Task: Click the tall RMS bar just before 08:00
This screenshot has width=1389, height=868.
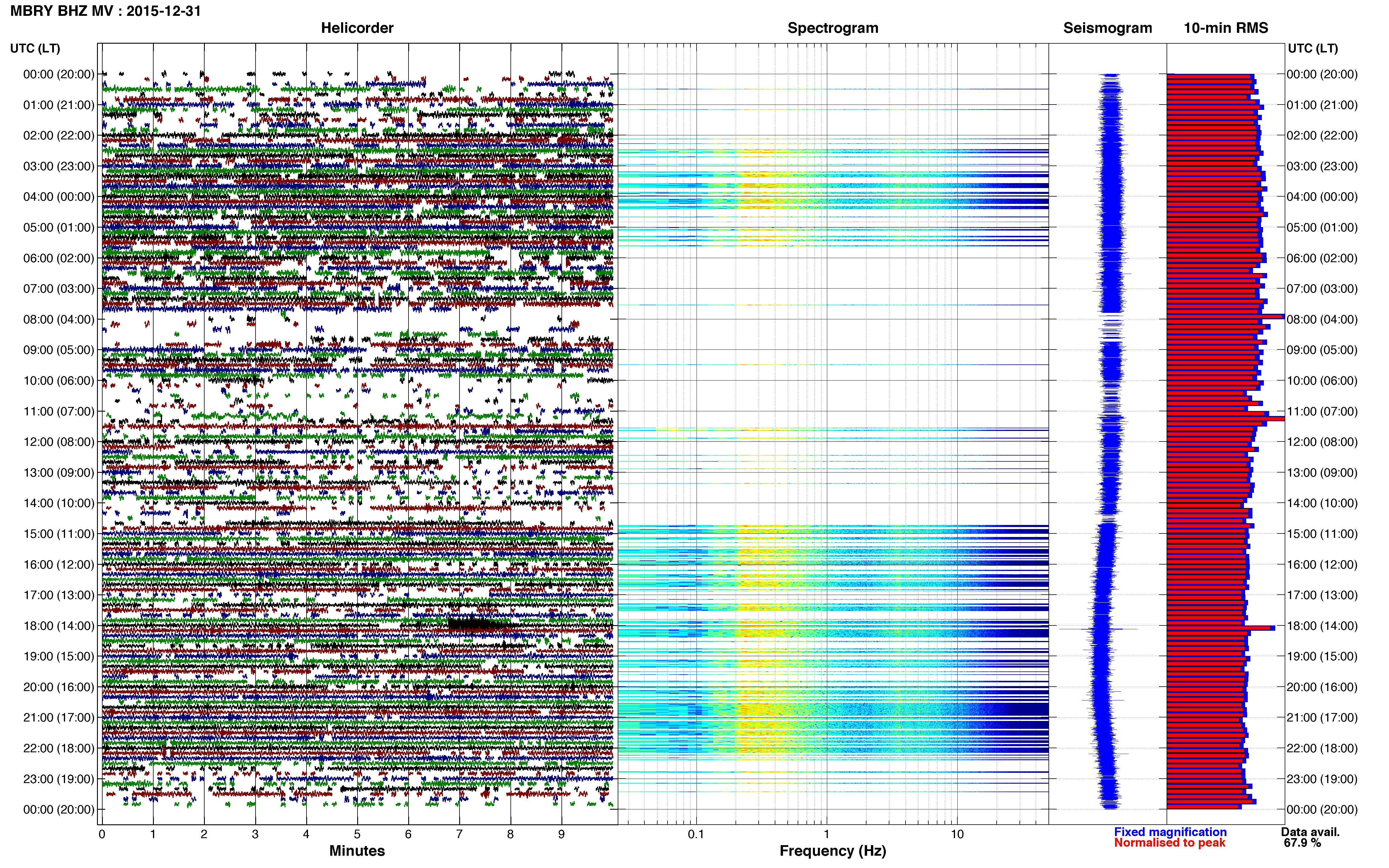Action: (x=1225, y=316)
